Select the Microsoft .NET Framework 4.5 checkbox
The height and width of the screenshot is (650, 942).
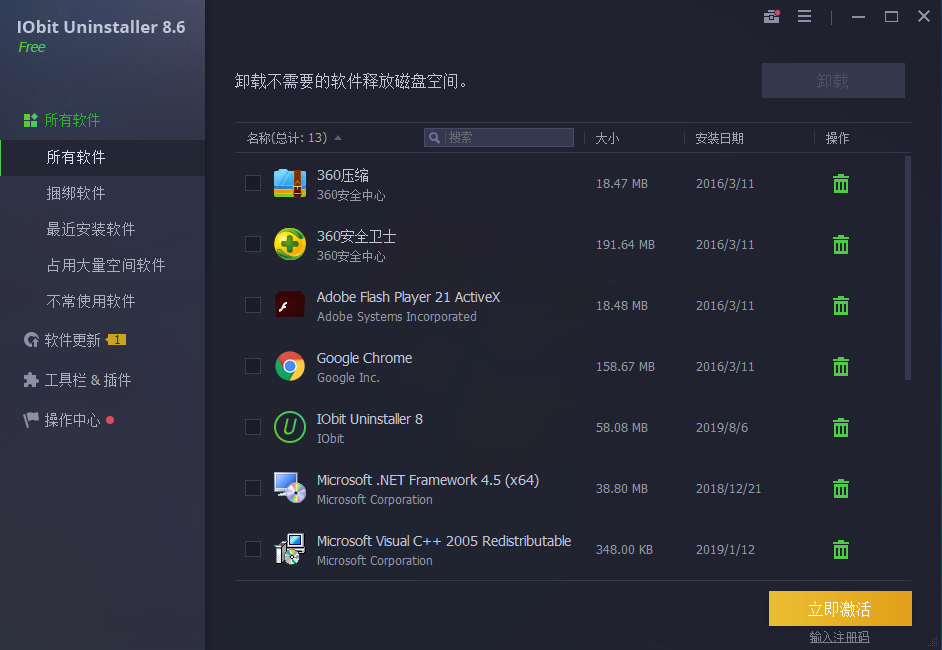coord(253,488)
